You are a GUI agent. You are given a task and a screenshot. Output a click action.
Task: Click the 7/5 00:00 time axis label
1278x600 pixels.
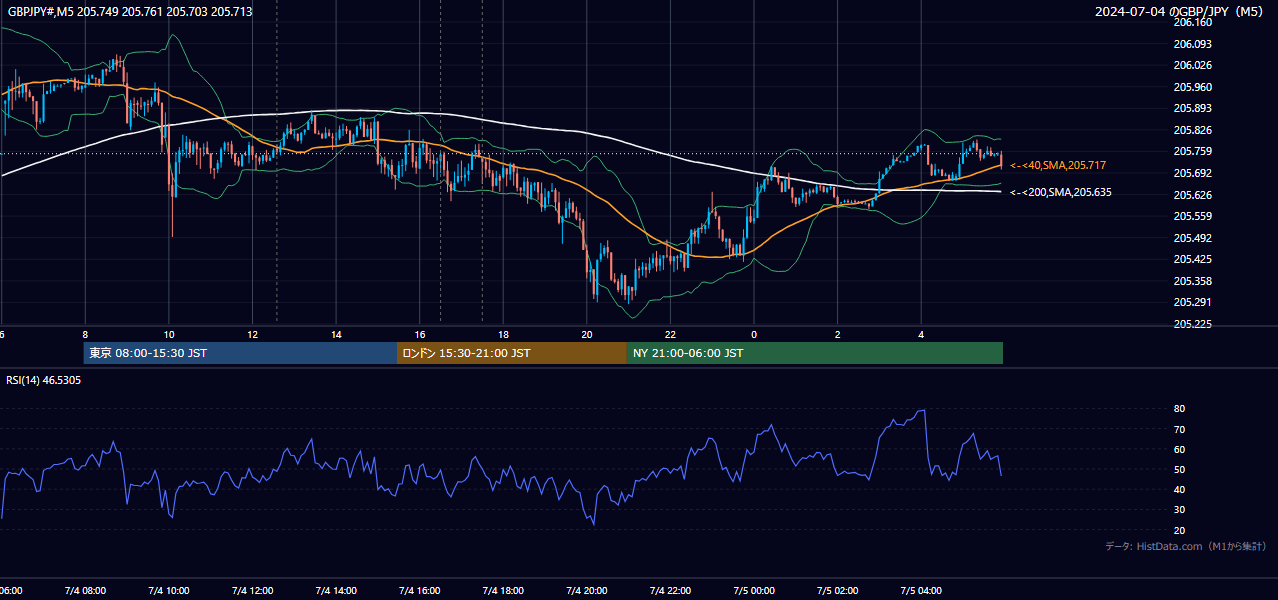click(754, 591)
